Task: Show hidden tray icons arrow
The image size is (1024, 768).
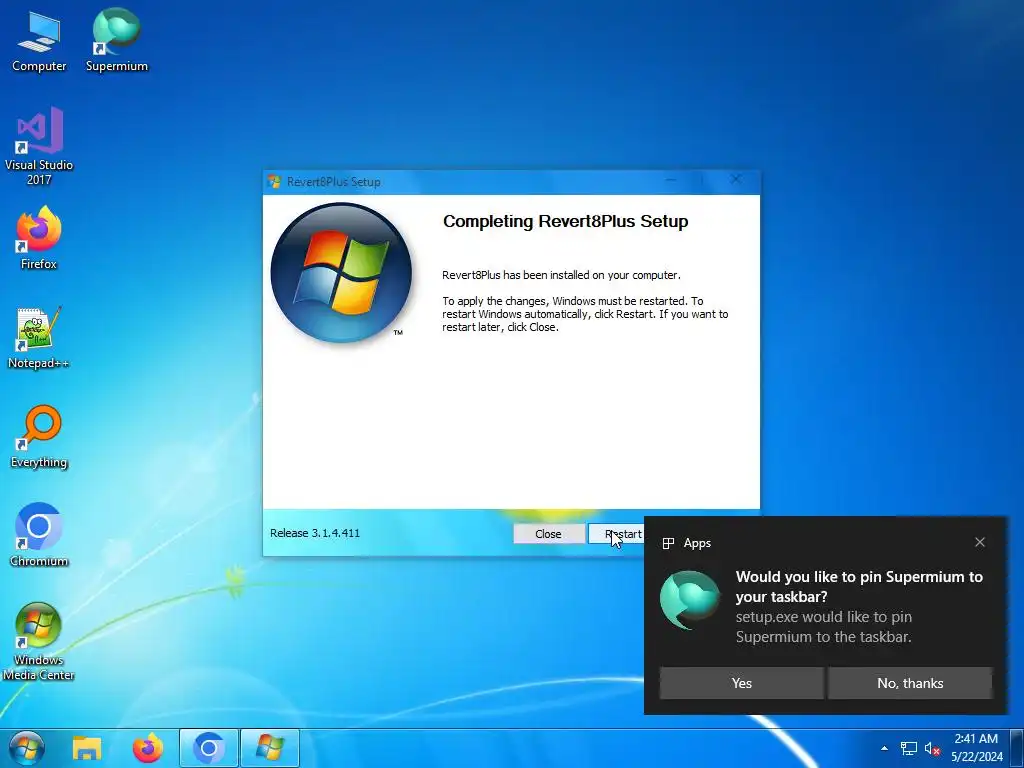Action: (x=884, y=748)
